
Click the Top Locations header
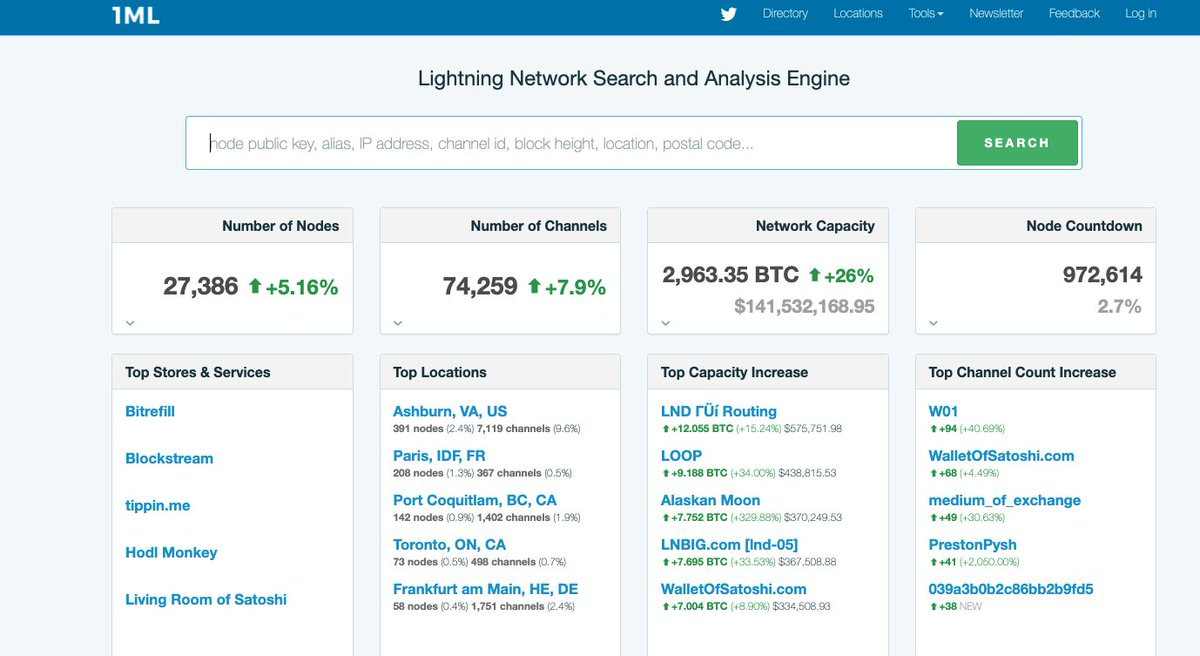(x=440, y=372)
